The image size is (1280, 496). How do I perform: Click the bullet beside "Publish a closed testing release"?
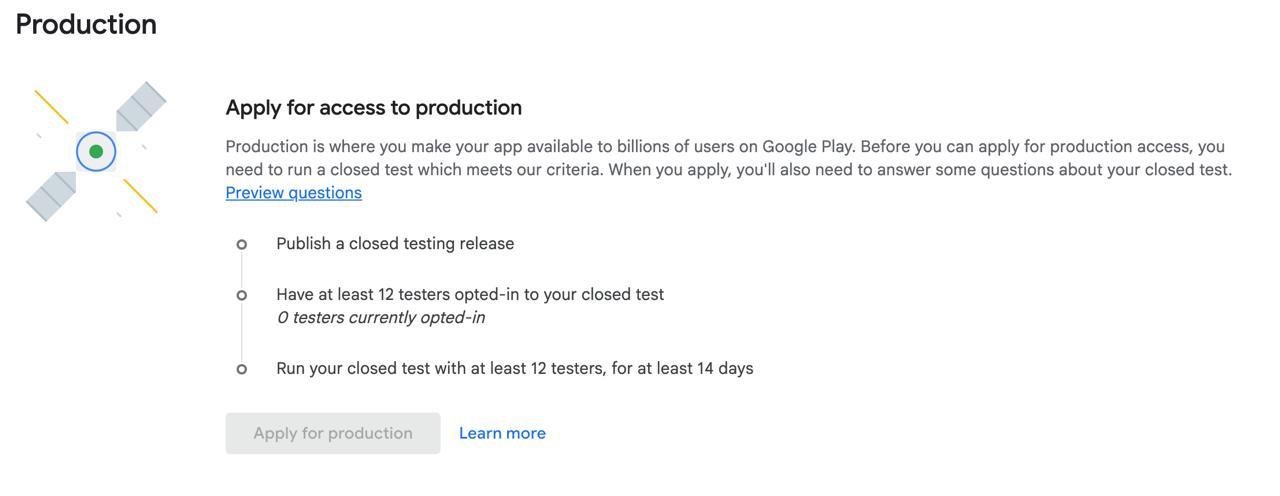242,244
